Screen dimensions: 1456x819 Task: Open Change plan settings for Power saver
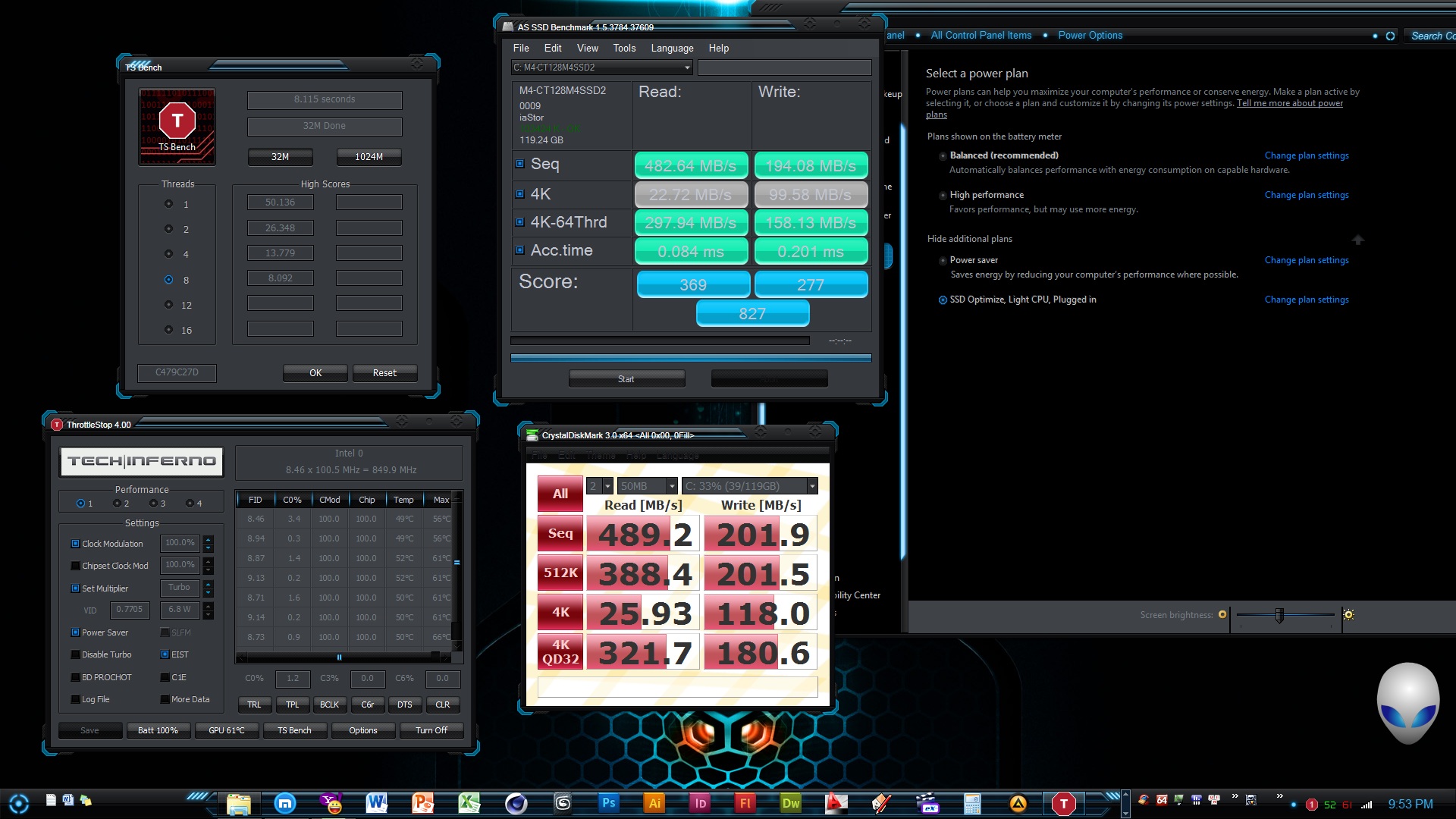click(x=1307, y=260)
